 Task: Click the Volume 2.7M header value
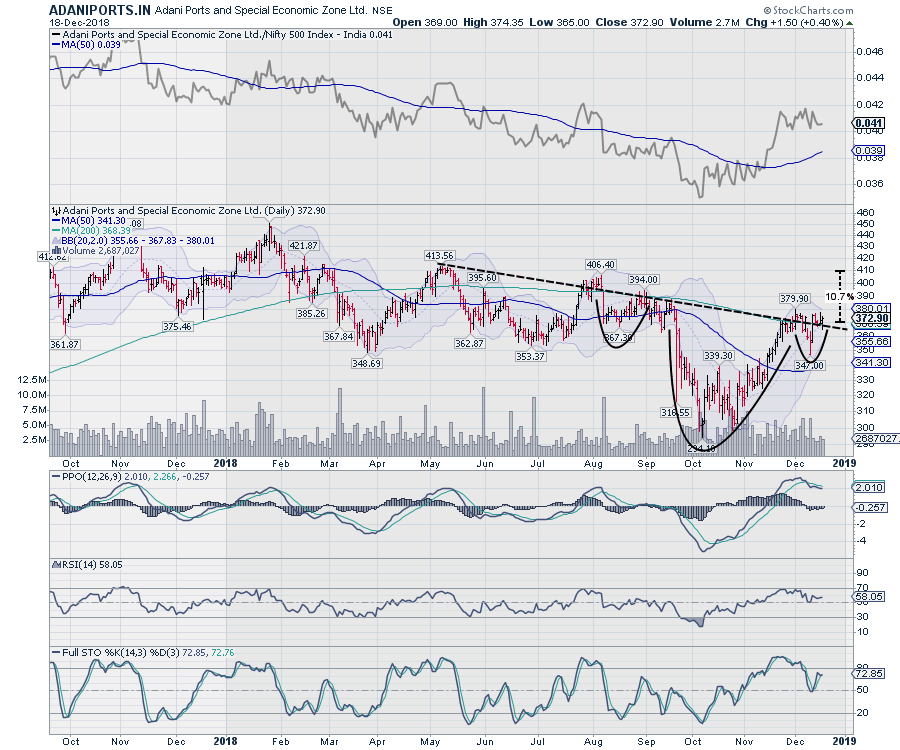[704, 22]
